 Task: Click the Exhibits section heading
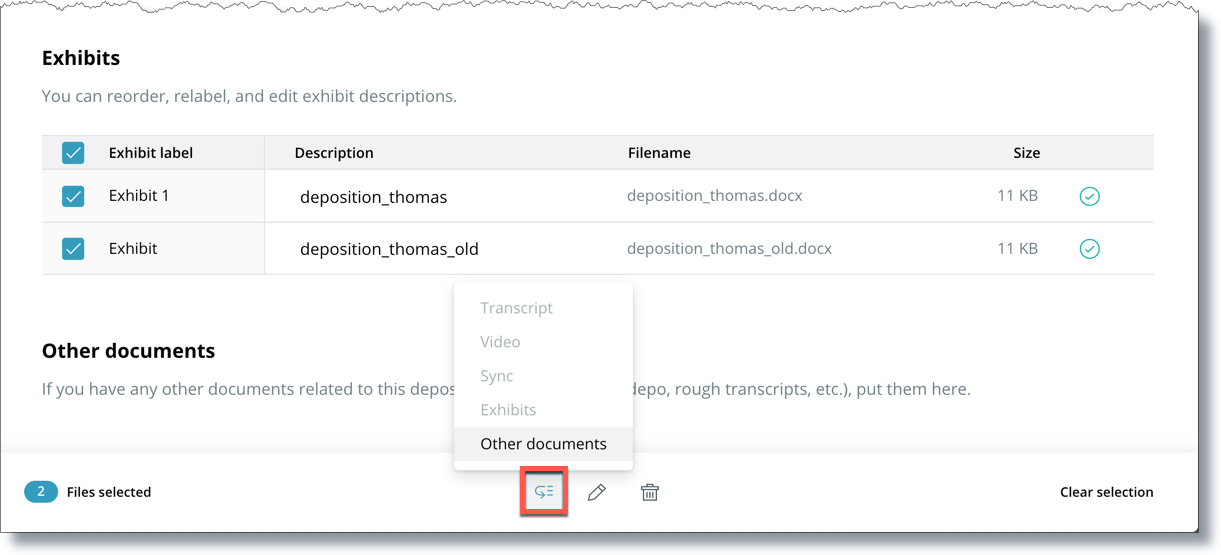81,58
